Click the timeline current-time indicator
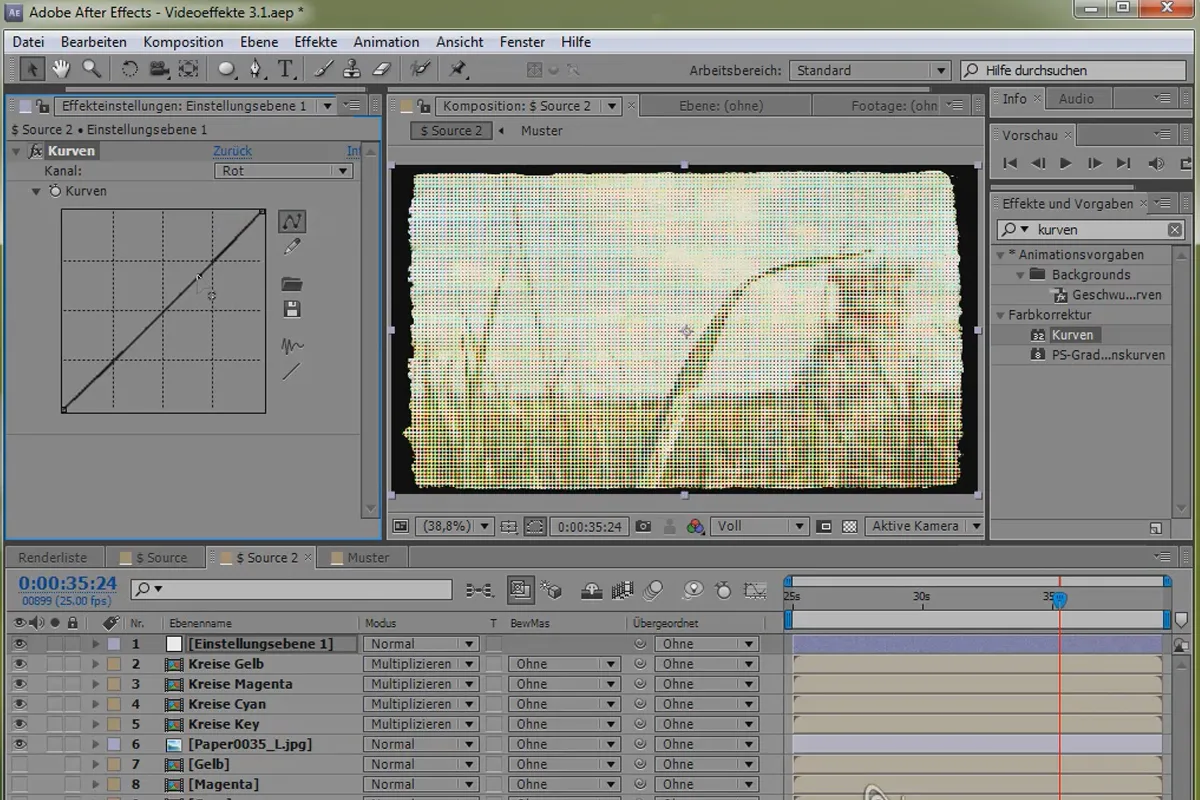 (x=1060, y=599)
